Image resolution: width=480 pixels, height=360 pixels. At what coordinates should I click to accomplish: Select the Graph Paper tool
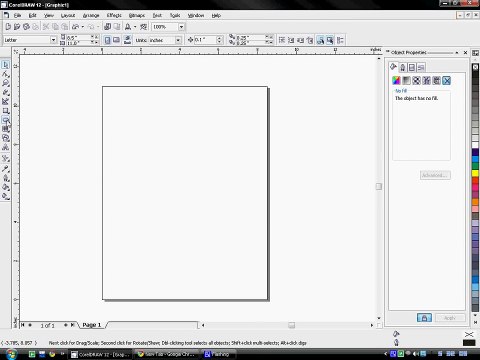pos(5,129)
